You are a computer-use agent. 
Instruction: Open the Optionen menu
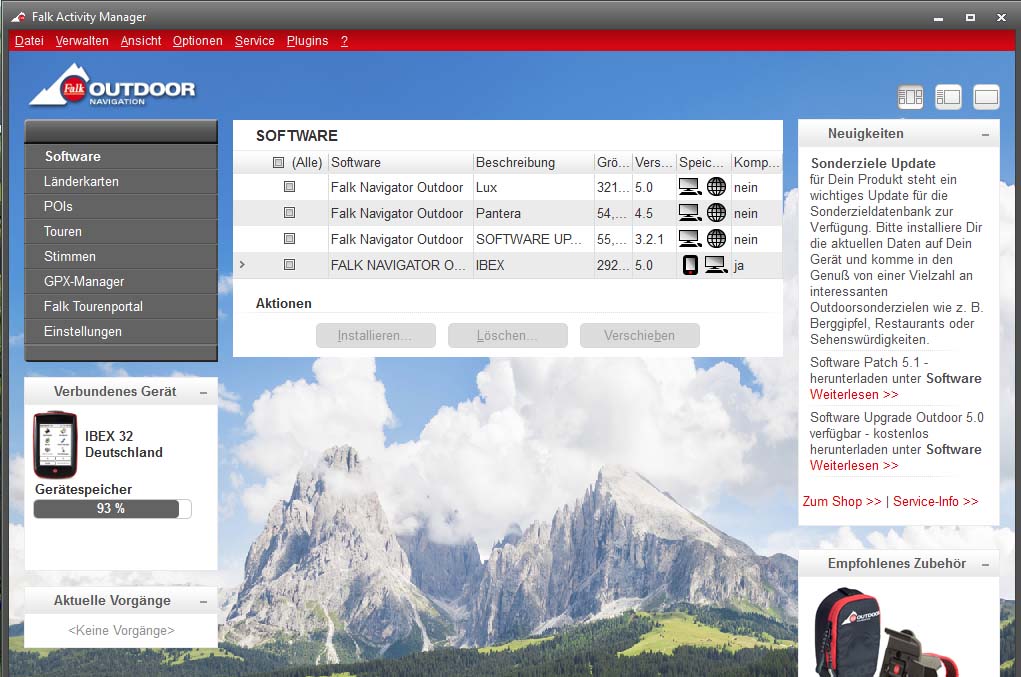197,41
